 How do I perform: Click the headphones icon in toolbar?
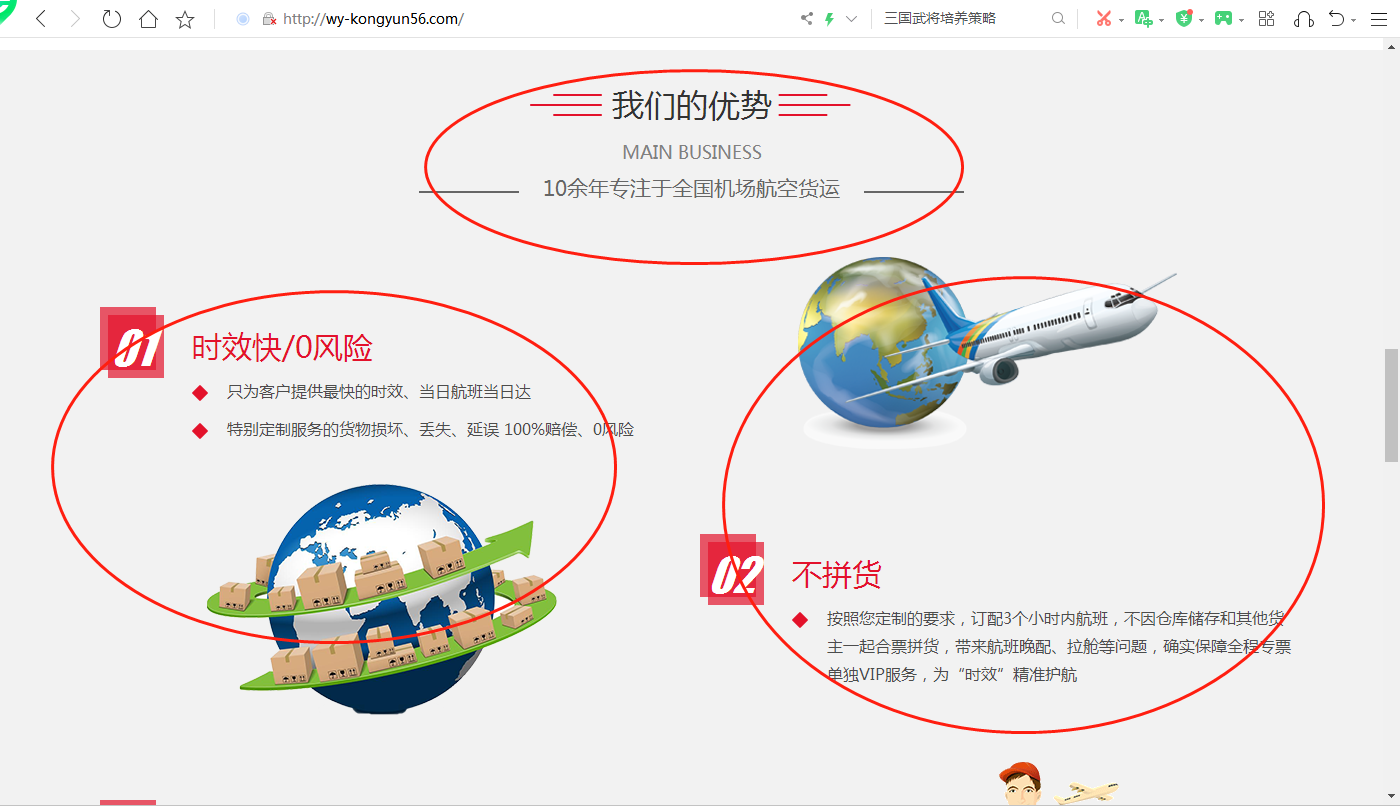1303,19
